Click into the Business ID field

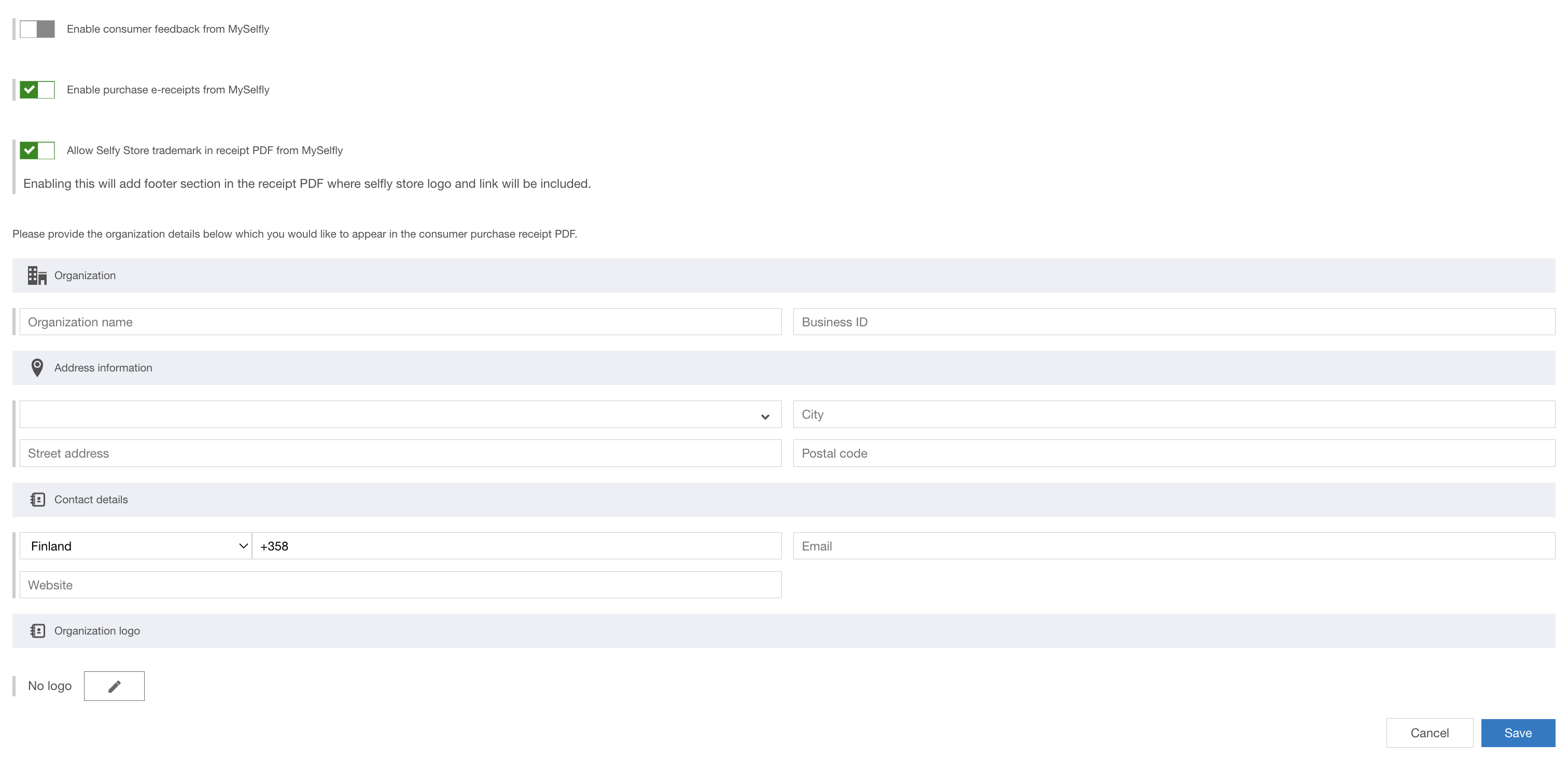coord(1173,322)
